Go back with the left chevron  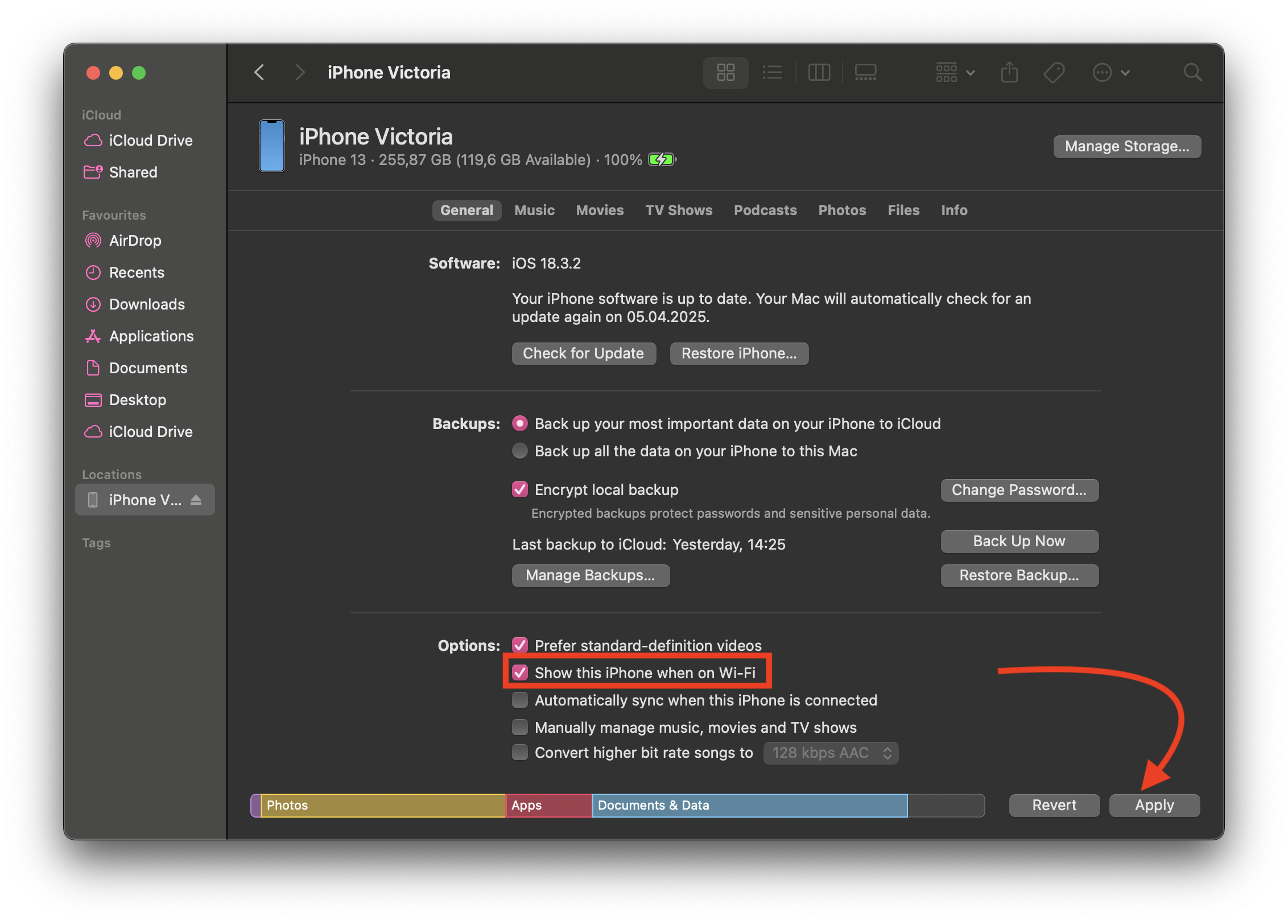point(259,72)
